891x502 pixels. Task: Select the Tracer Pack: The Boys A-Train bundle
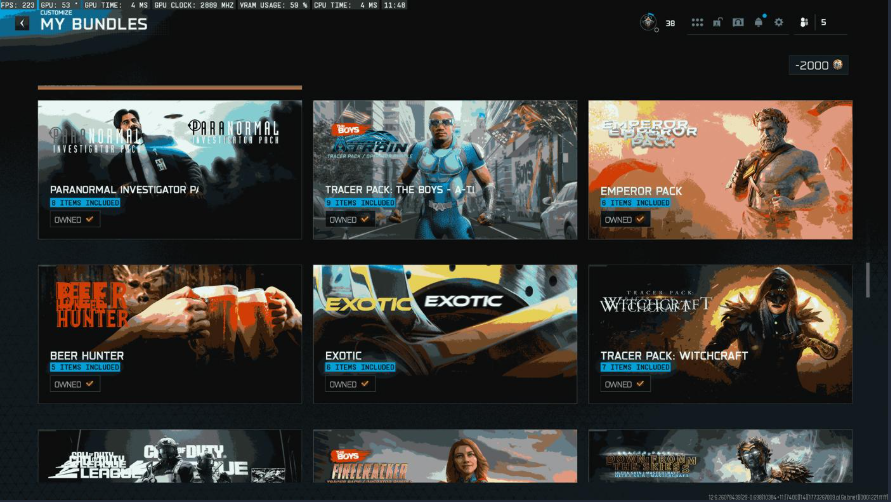445,169
